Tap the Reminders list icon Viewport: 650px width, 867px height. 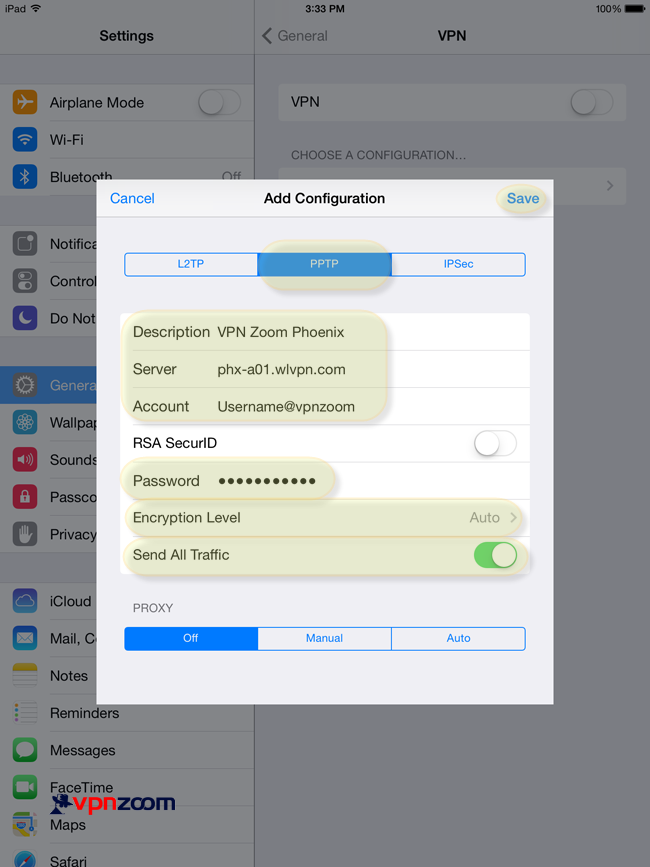pos(25,713)
